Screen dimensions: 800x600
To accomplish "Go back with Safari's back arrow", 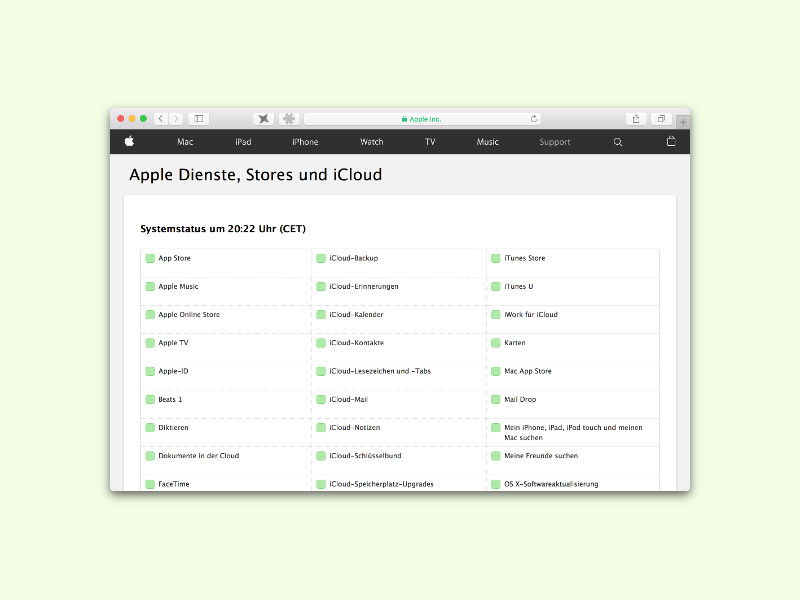I will pos(161,119).
